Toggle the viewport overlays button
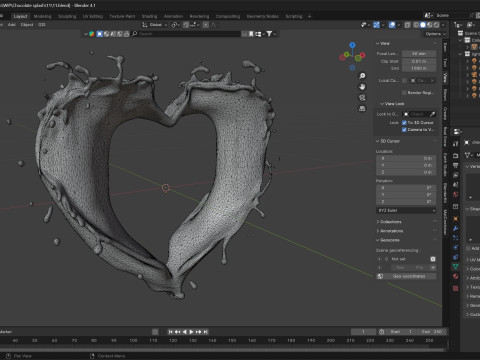Viewport: 480px width, 360px height. [x=392, y=25]
